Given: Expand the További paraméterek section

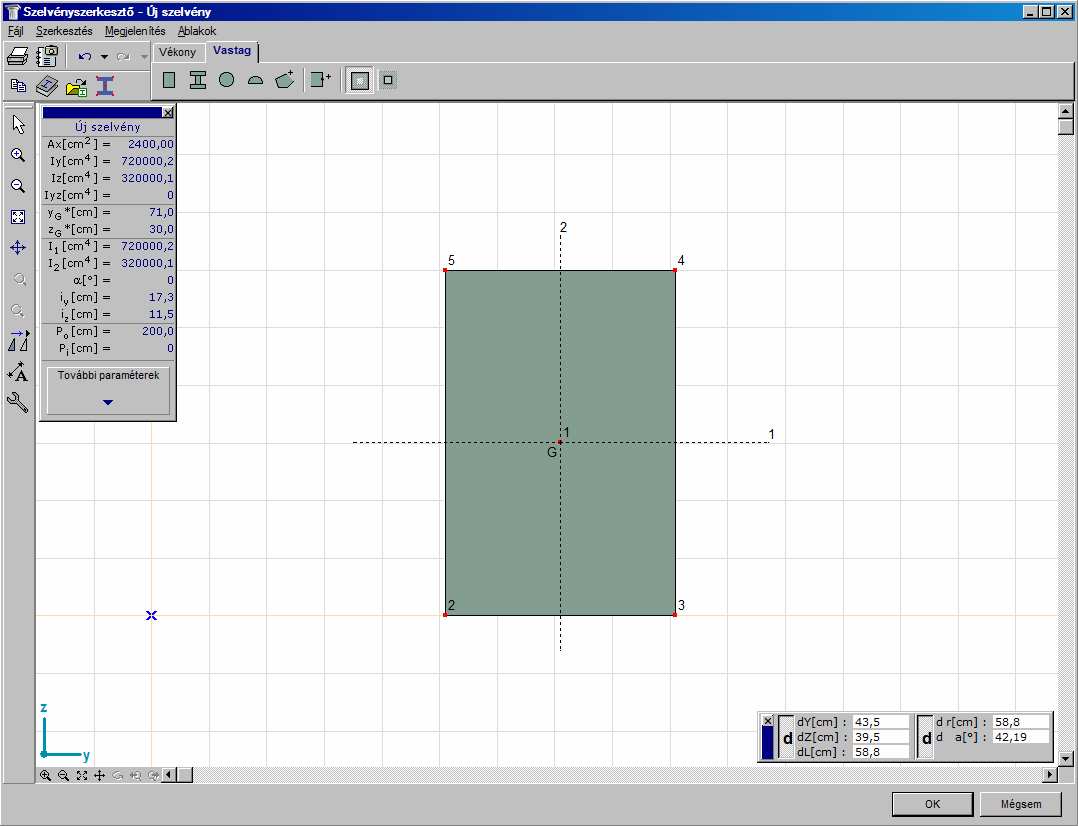Looking at the screenshot, I should pos(108,391).
